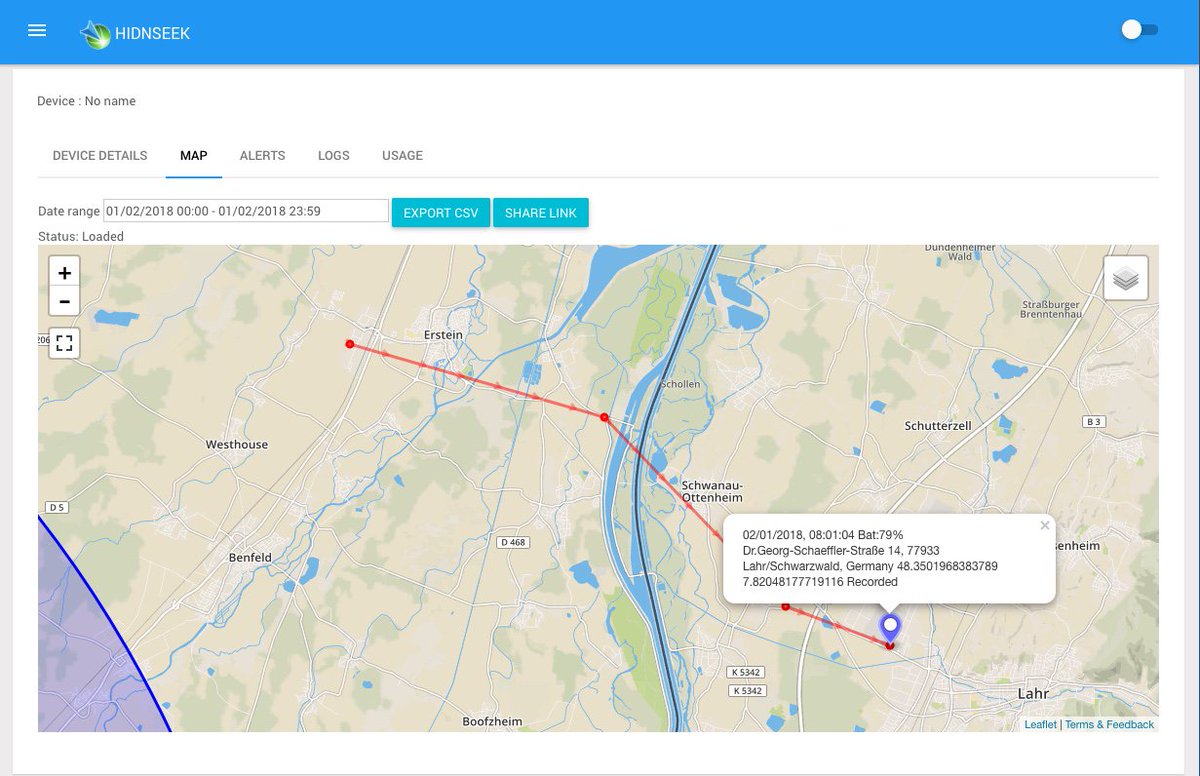The height and width of the screenshot is (776, 1200).
Task: Zoom in on the map
Action: 64,273
